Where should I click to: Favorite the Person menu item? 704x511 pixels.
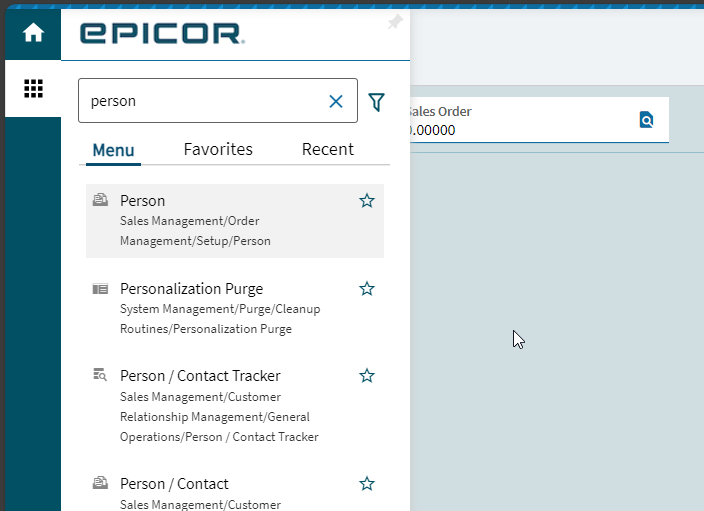(367, 201)
